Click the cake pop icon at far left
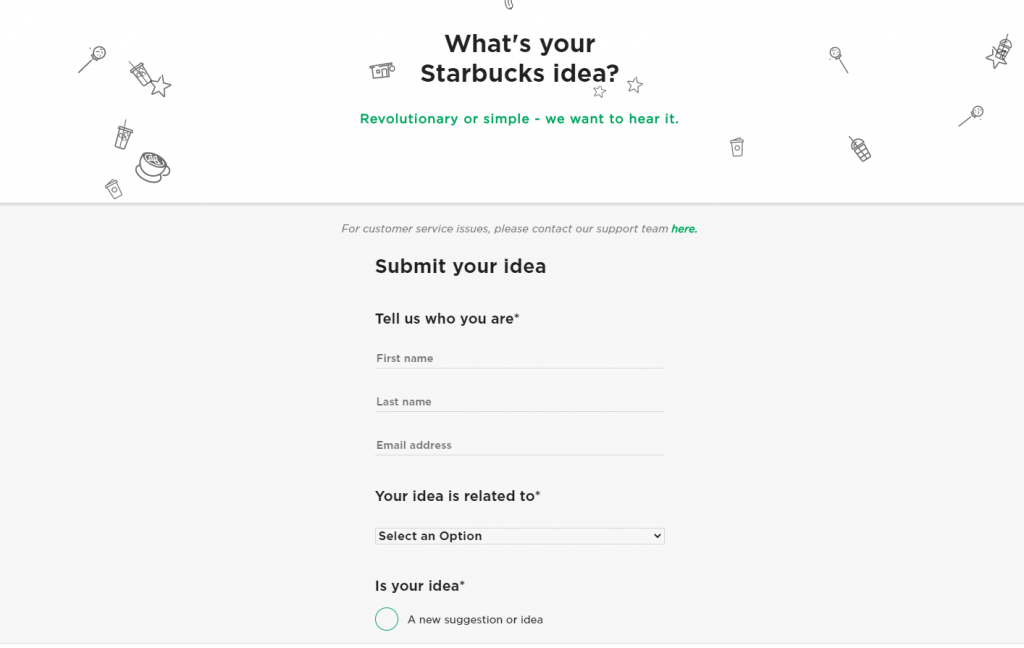 93,58
